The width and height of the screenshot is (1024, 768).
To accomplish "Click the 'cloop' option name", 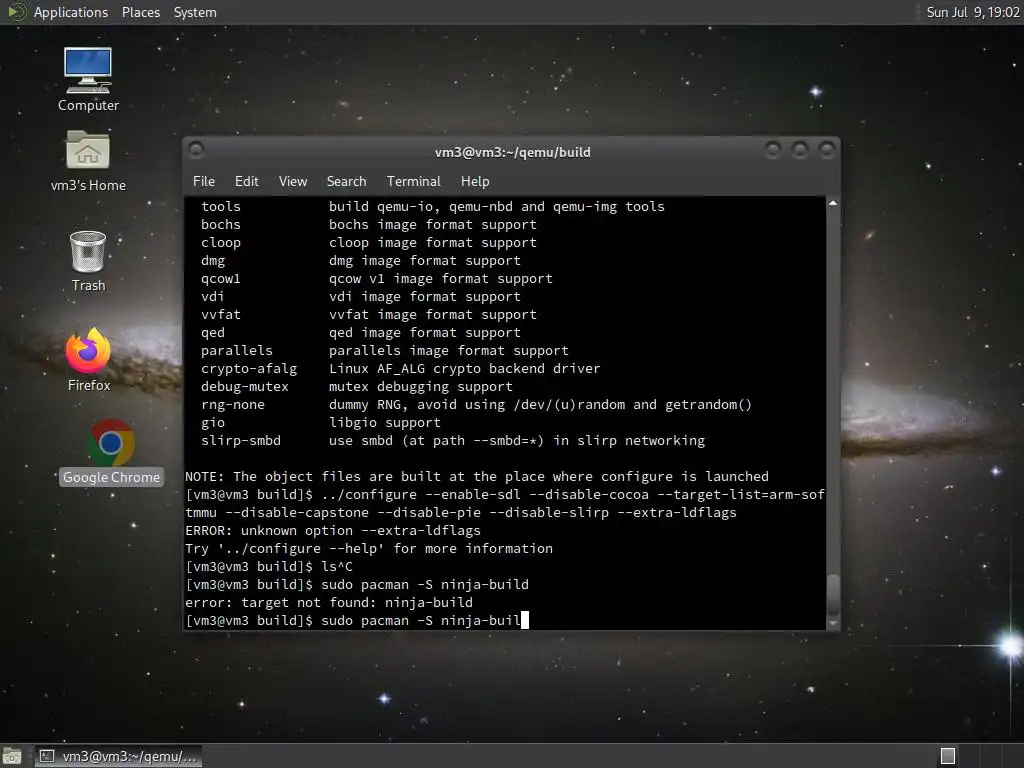I will tap(221, 243).
